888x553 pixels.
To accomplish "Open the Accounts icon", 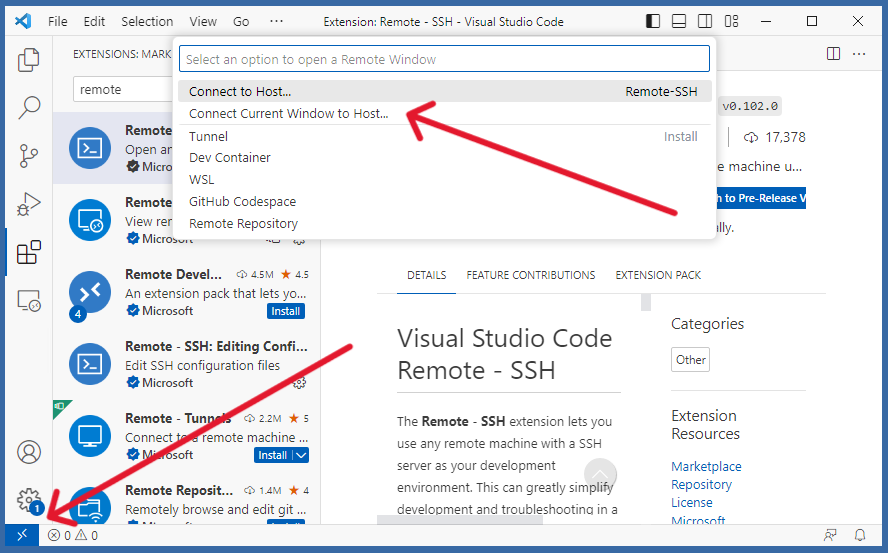I will click(28, 452).
